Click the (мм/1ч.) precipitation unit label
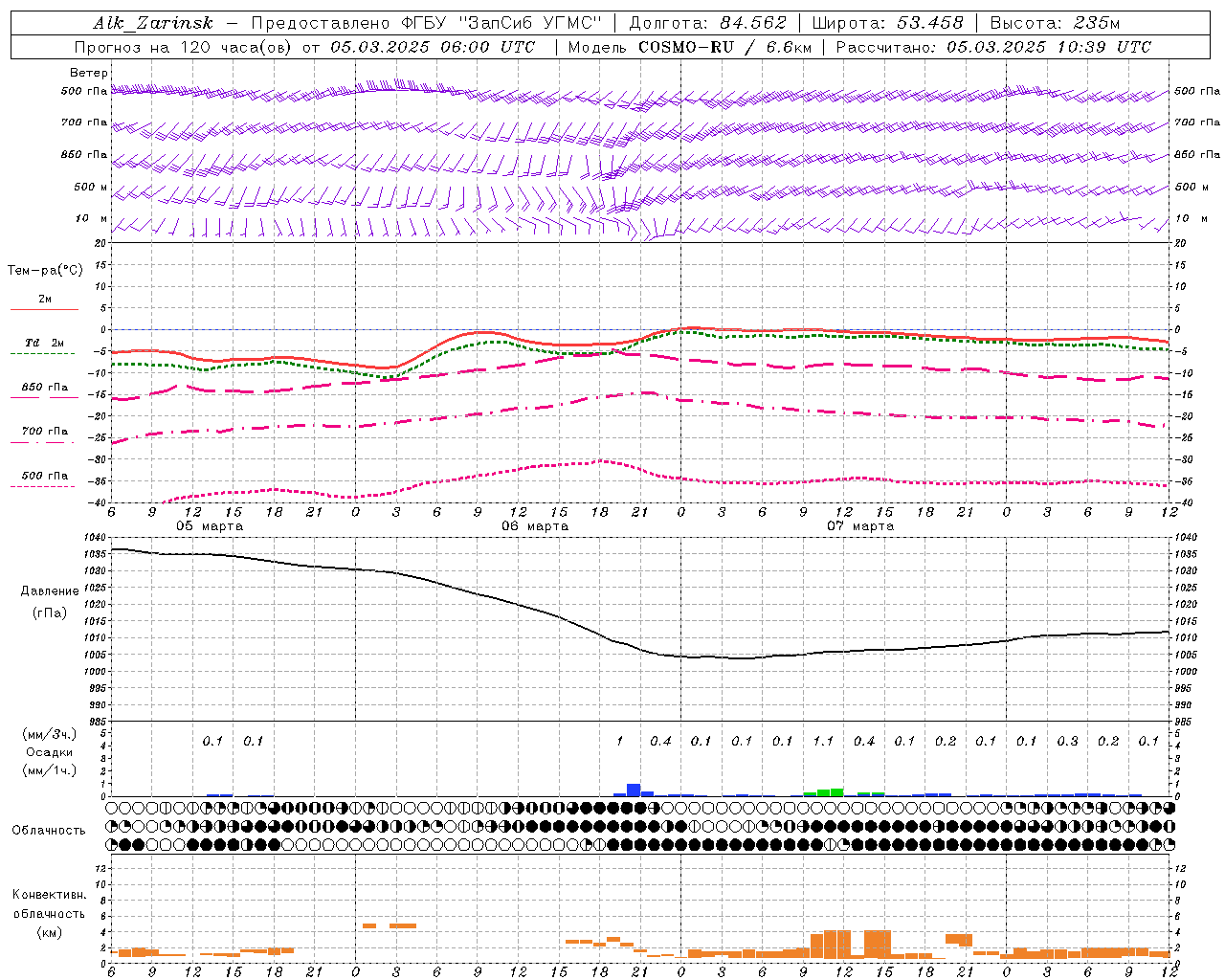The width and height of the screenshot is (1225, 980). coord(50,770)
